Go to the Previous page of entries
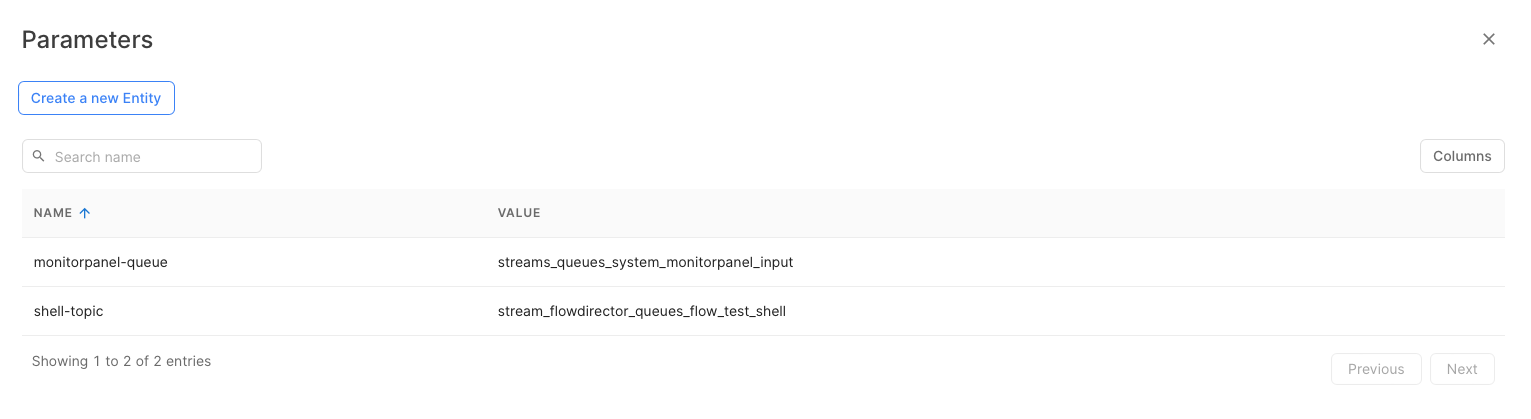The height and width of the screenshot is (419, 1531). (x=1375, y=369)
